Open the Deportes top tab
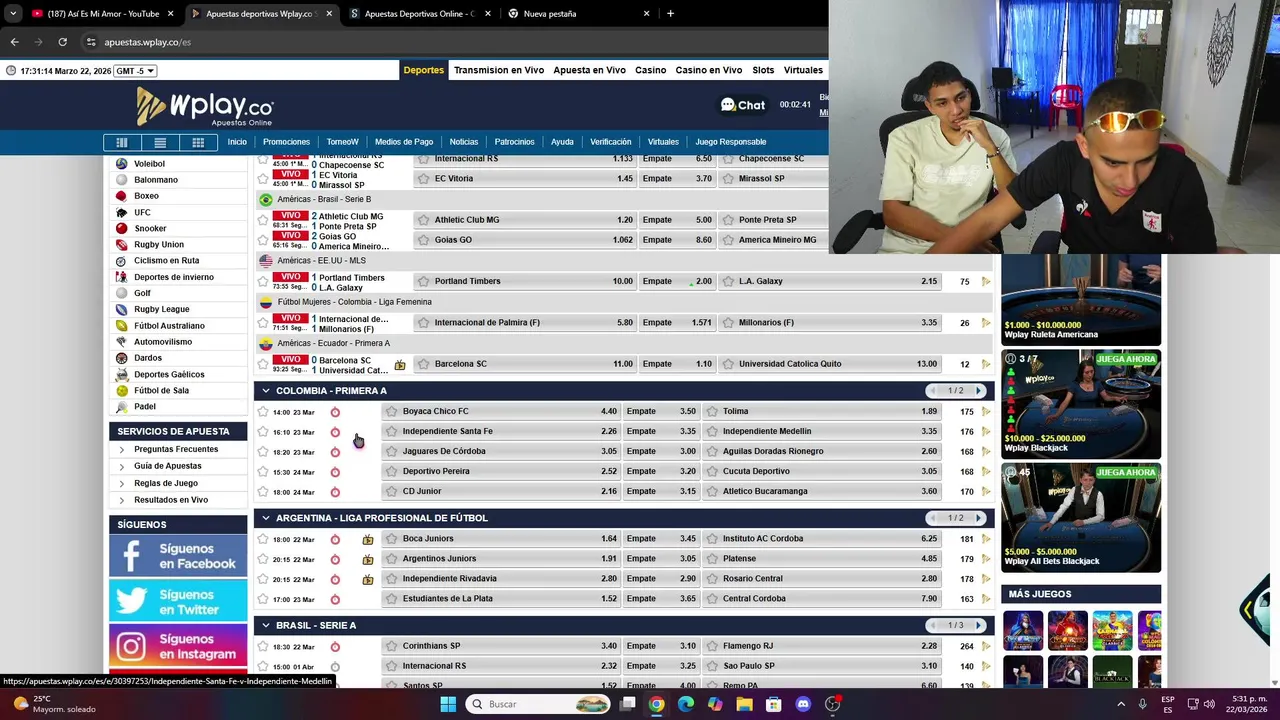 [x=423, y=70]
